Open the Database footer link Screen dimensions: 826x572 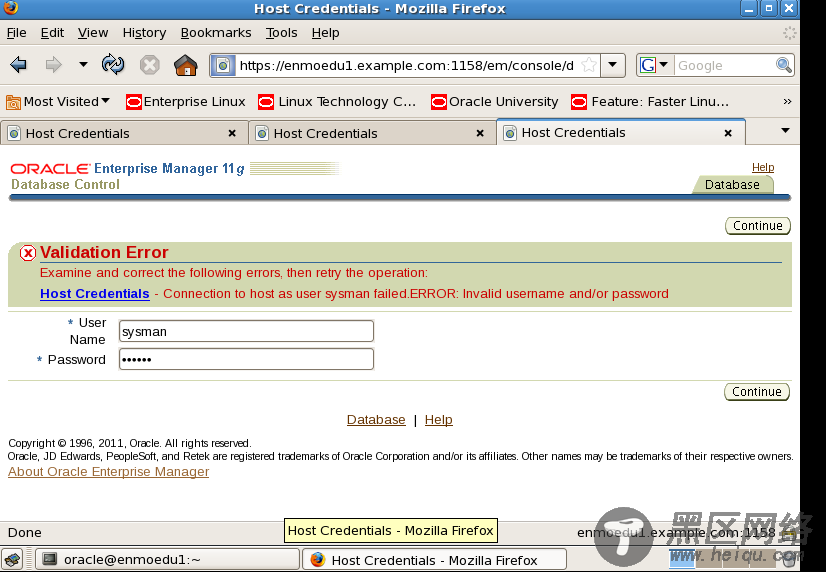coord(376,420)
